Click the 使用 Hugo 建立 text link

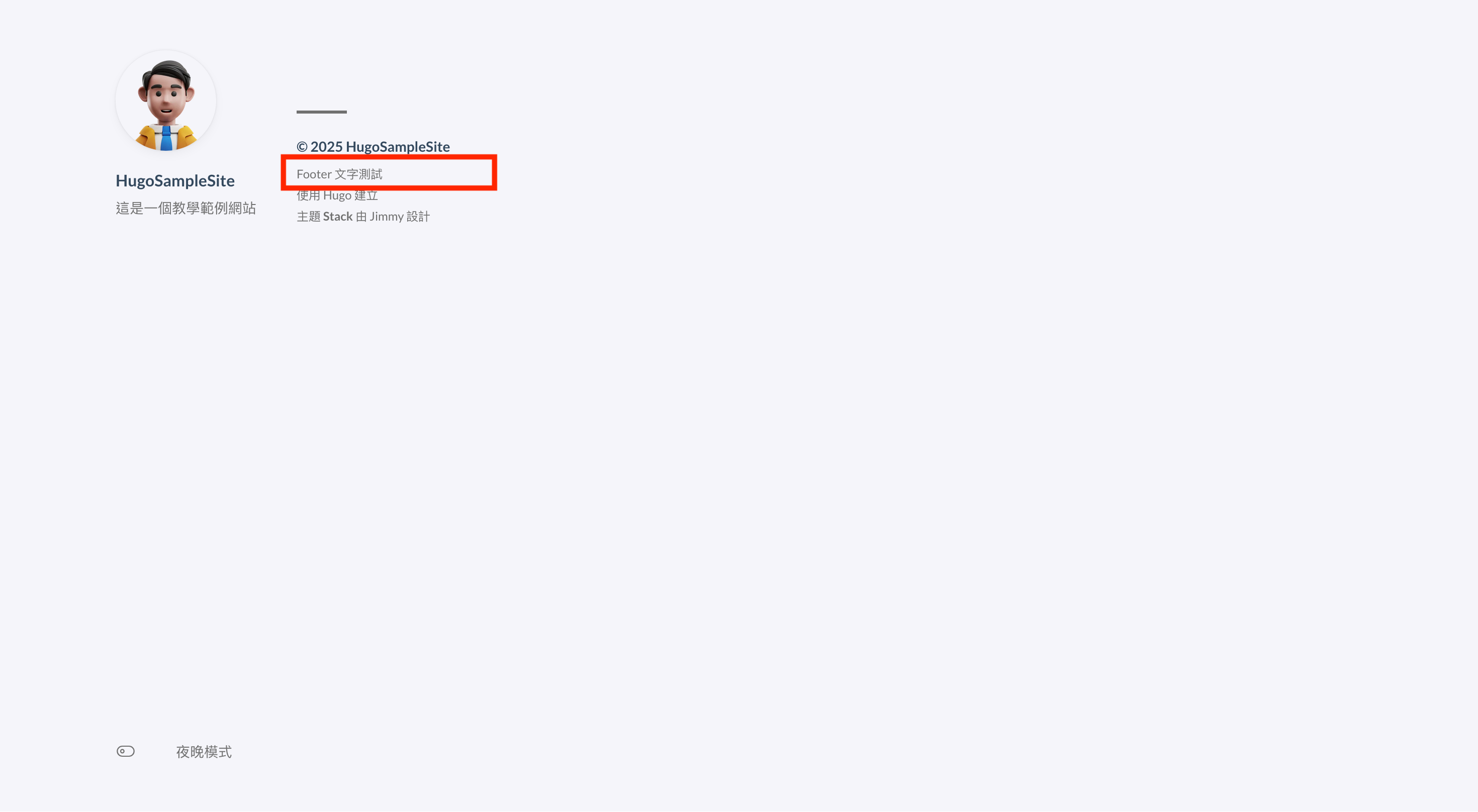(x=337, y=195)
